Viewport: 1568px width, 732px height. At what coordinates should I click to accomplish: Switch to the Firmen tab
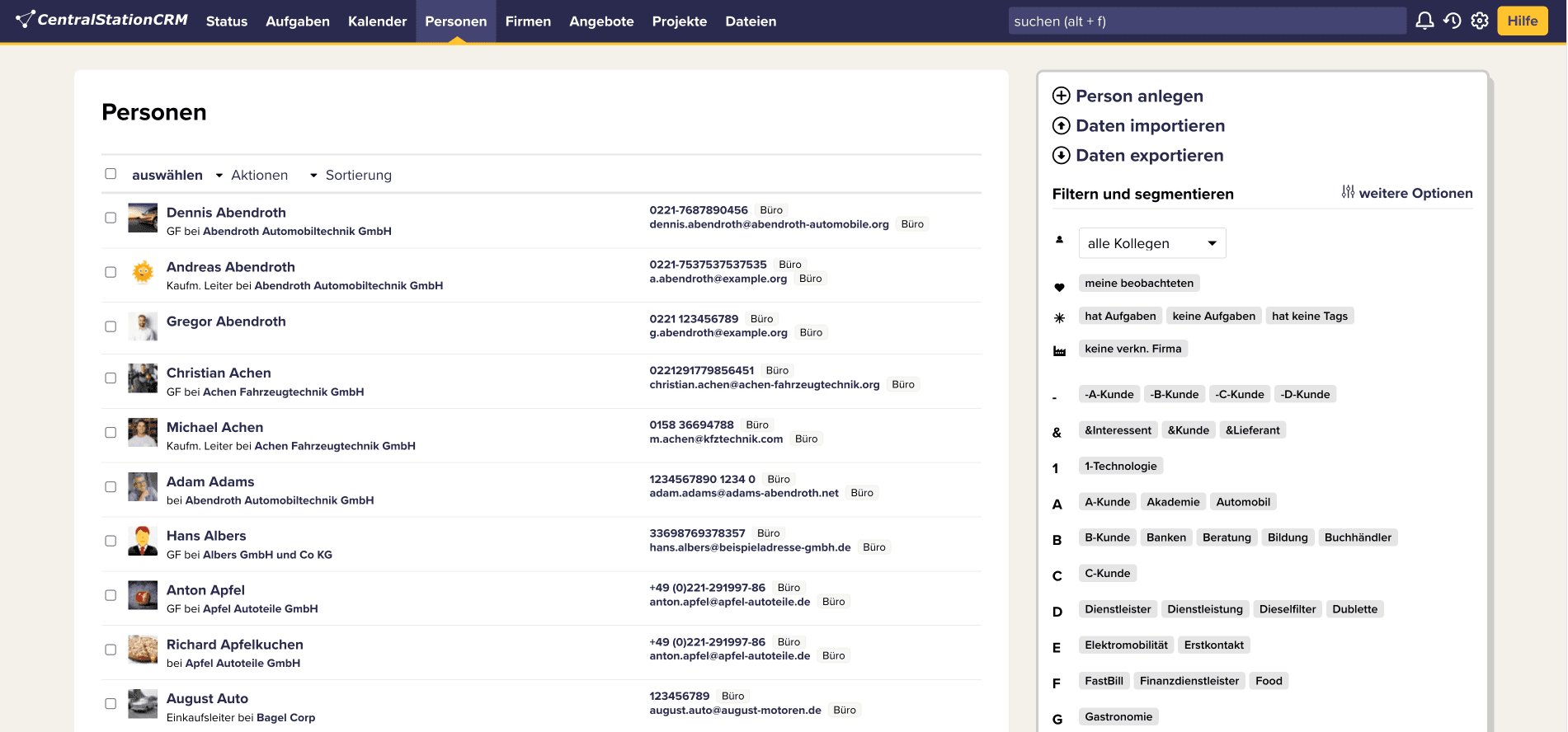click(x=528, y=21)
